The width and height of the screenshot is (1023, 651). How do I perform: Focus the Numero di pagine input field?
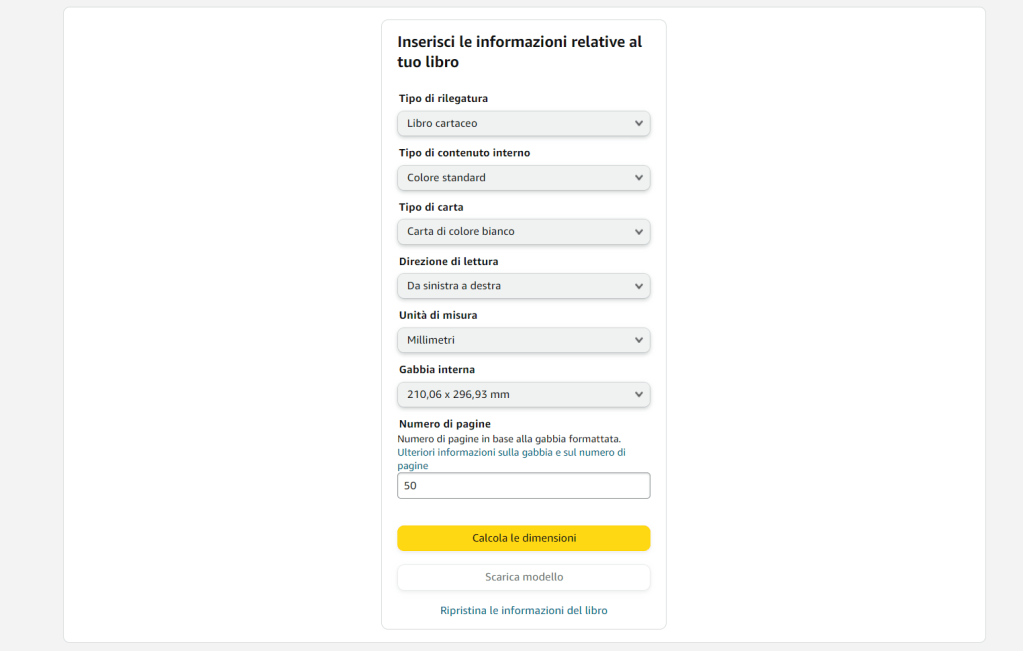click(523, 486)
